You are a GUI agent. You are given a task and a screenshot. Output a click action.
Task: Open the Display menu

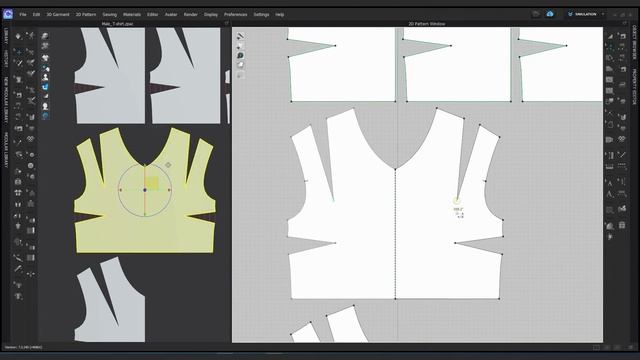211,14
